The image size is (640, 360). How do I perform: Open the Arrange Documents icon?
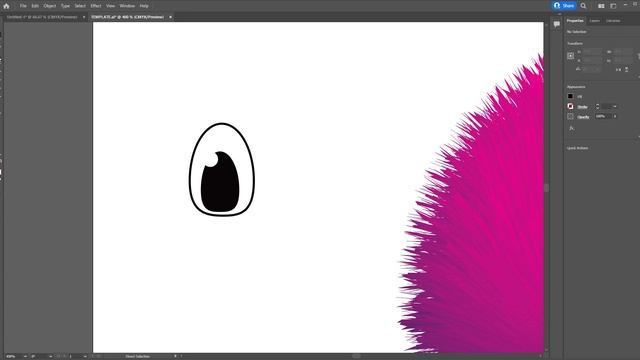pos(601,6)
